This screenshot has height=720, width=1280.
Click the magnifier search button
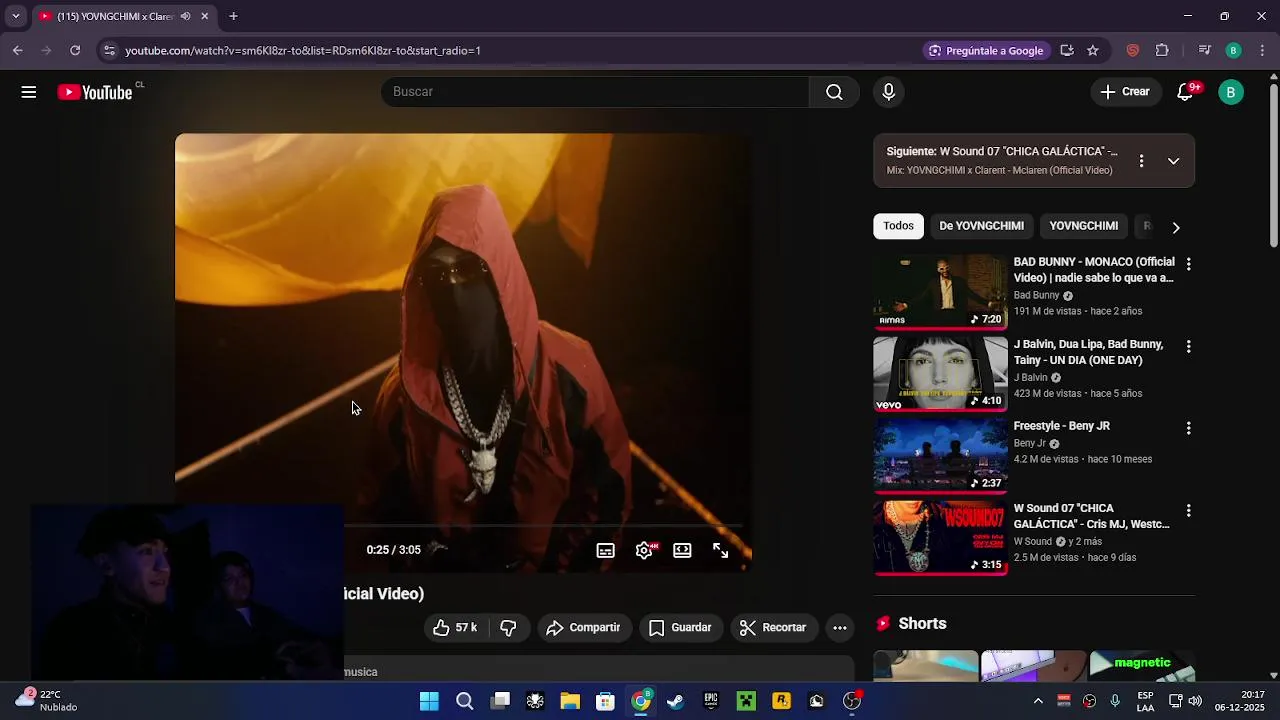834,92
